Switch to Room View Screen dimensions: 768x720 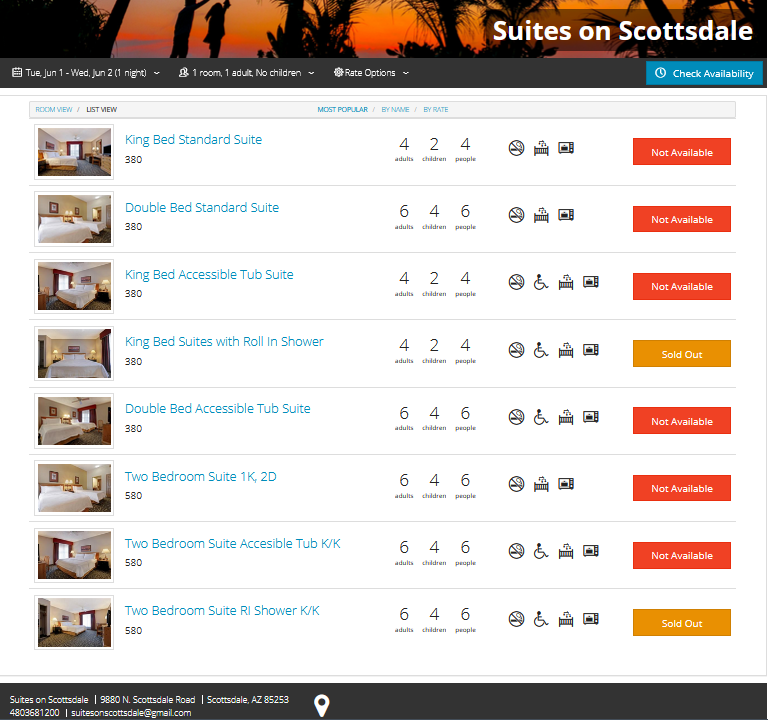click(54, 110)
